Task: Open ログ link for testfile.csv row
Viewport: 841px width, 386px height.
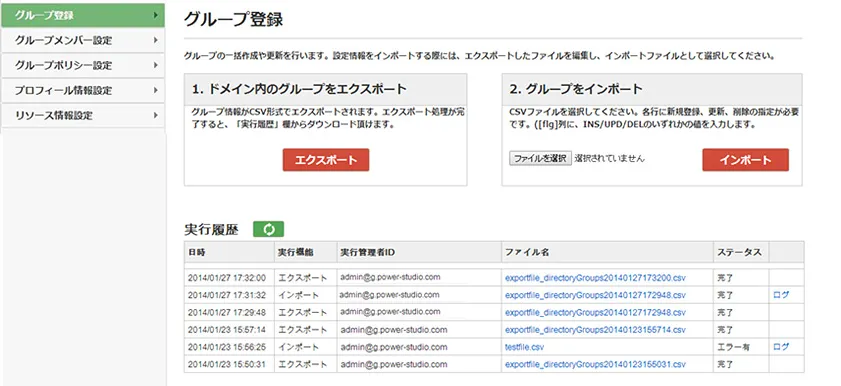Action: pyautogui.click(x=781, y=347)
